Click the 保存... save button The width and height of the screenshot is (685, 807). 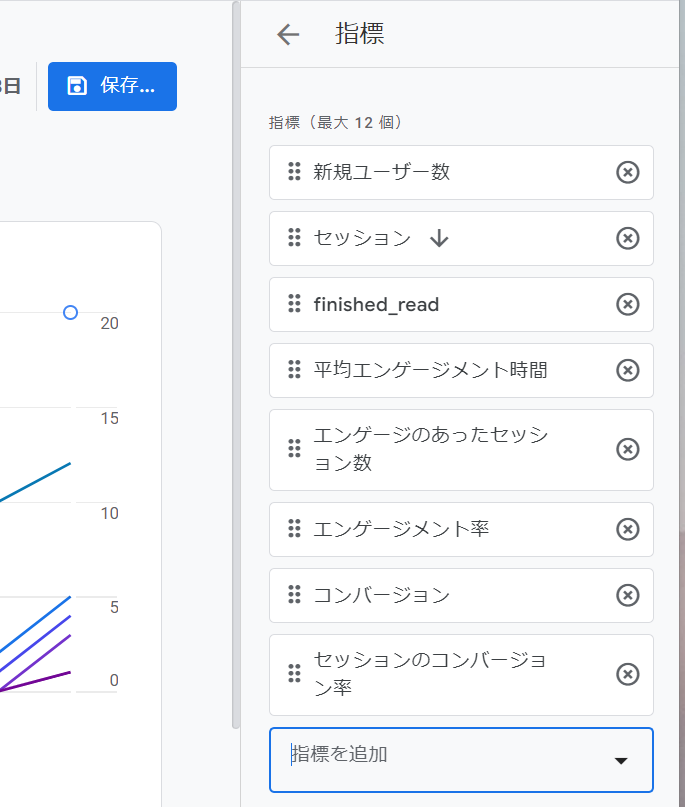click(x=112, y=86)
